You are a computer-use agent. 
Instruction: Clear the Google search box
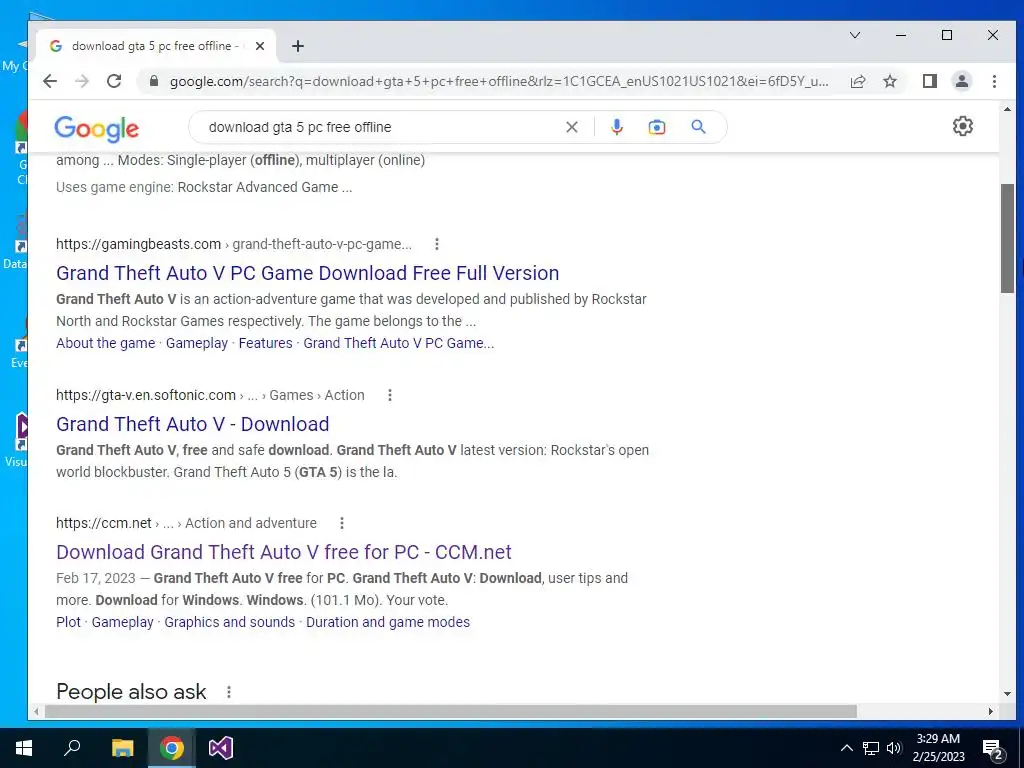571,127
